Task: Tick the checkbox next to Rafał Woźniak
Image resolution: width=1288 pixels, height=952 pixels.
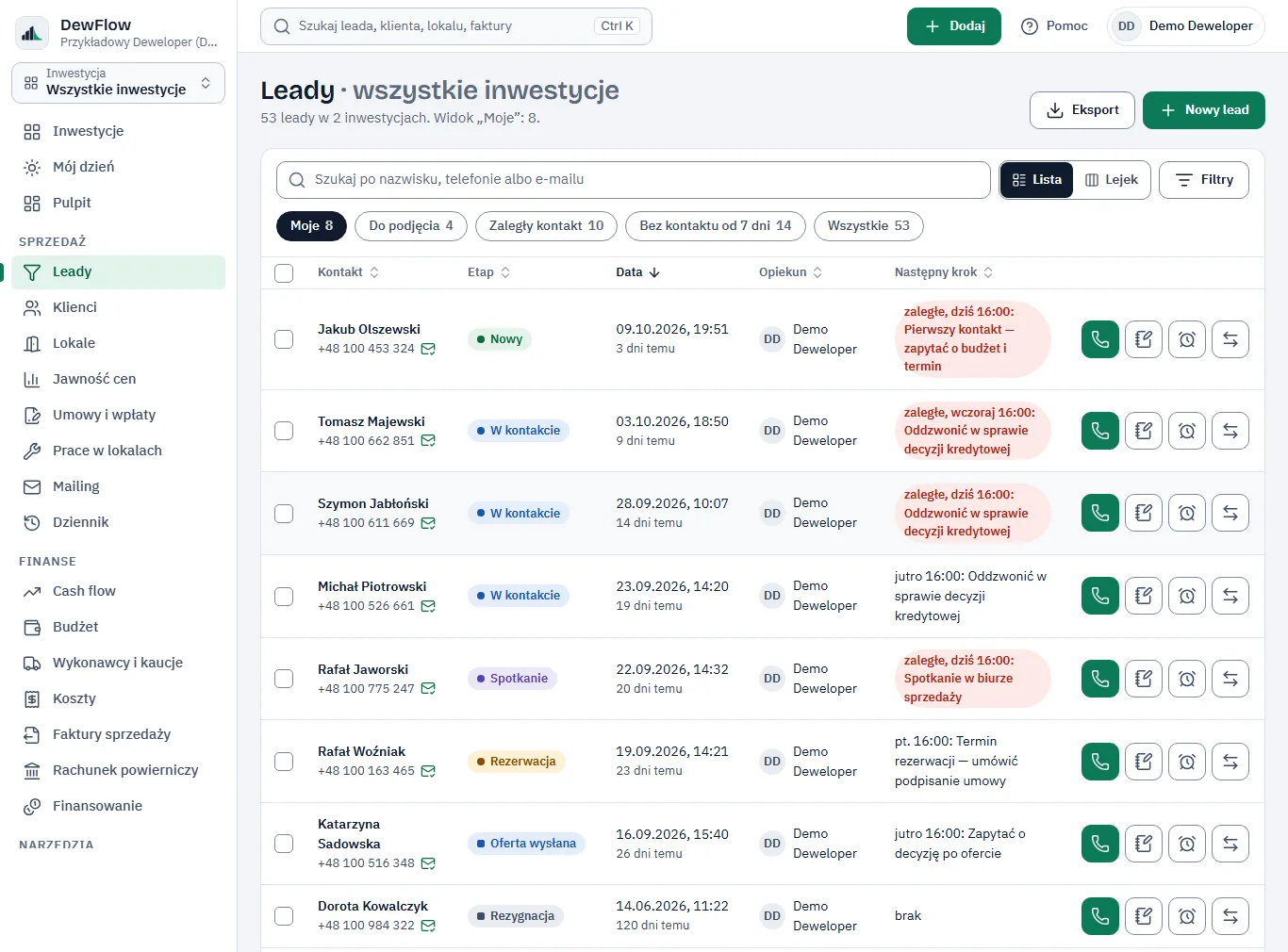Action: coord(284,761)
